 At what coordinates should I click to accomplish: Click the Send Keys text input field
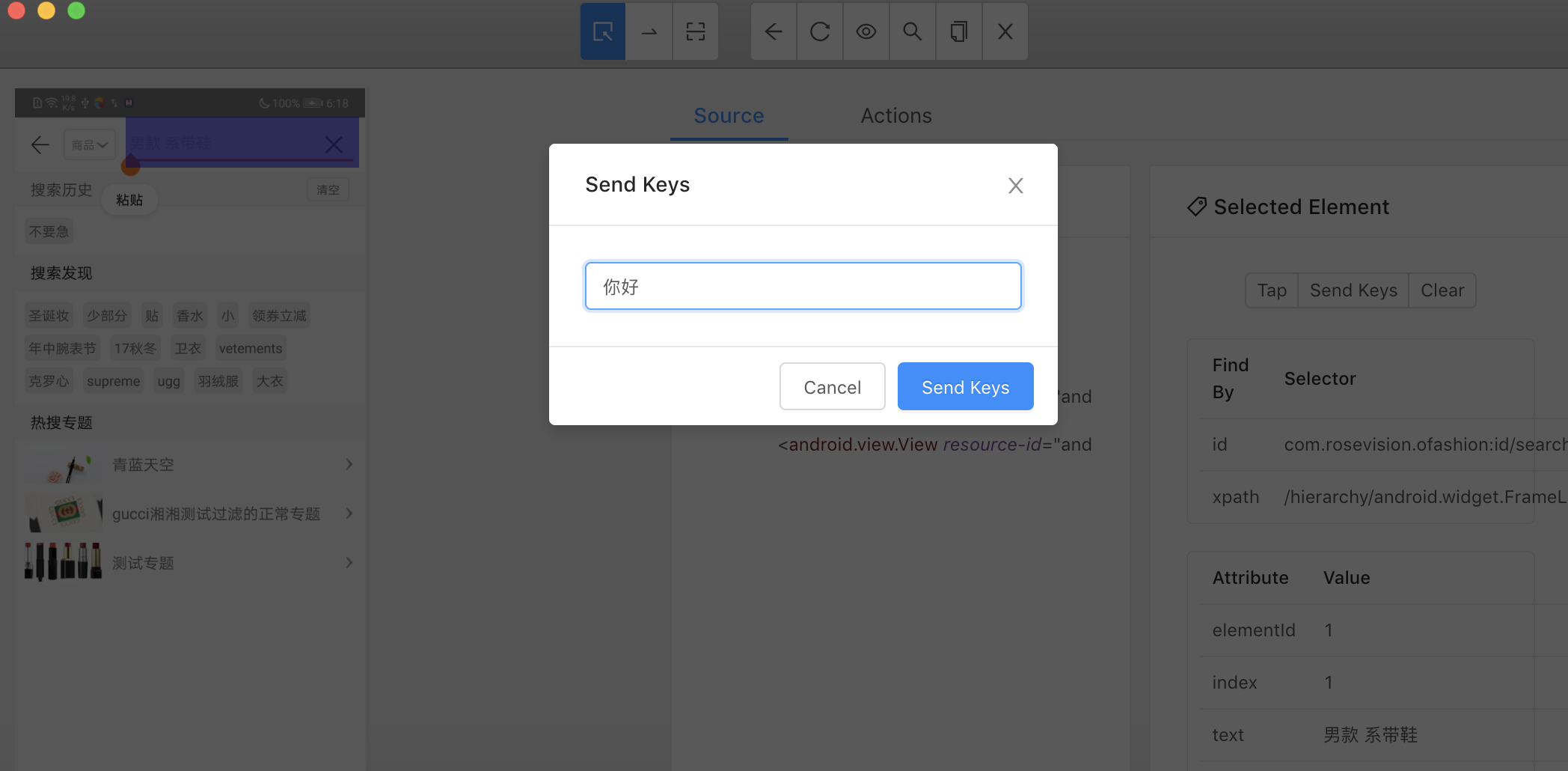pos(803,286)
